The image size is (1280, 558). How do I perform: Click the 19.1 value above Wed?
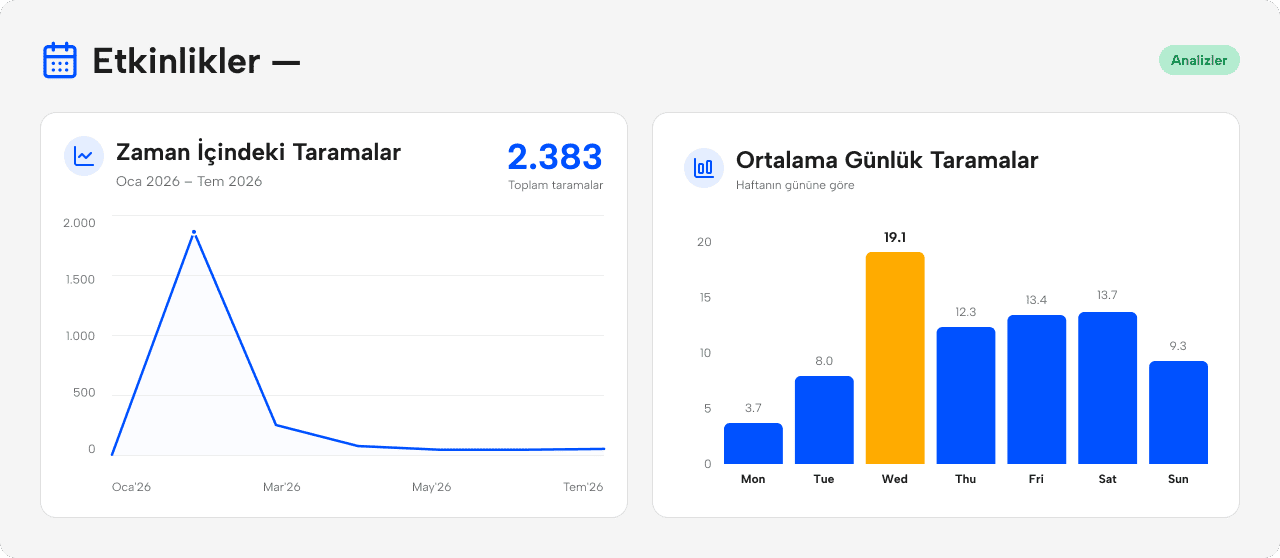pos(895,237)
